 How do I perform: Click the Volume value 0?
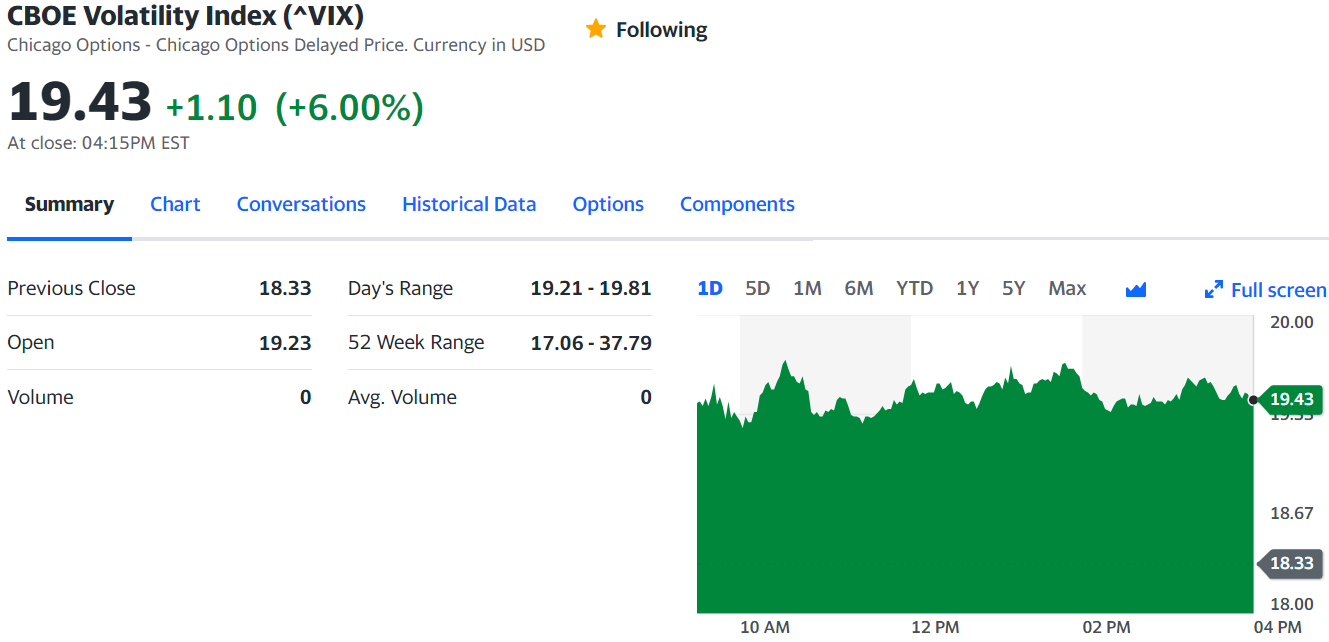pos(306,397)
